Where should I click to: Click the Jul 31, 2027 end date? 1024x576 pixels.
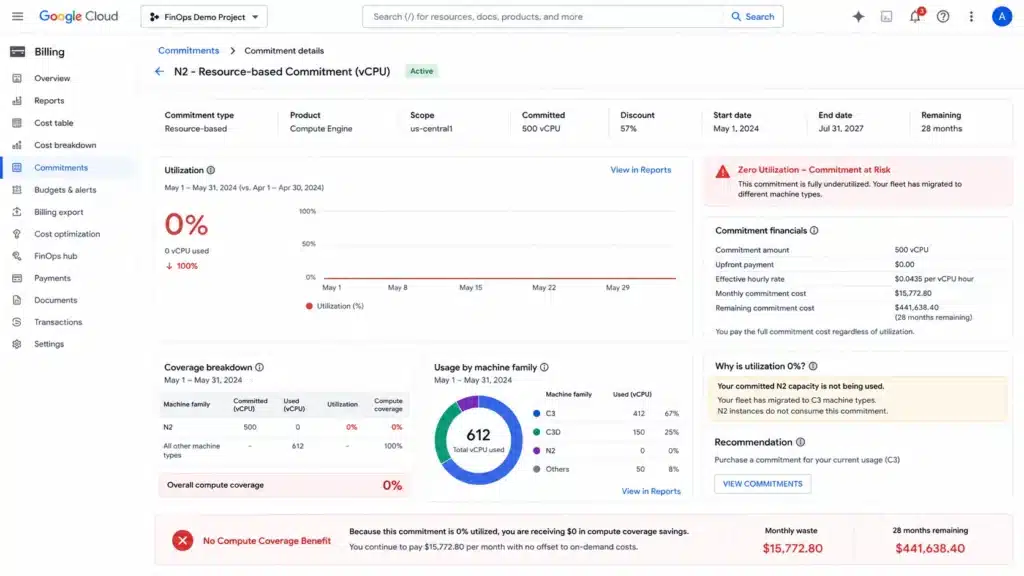point(840,129)
